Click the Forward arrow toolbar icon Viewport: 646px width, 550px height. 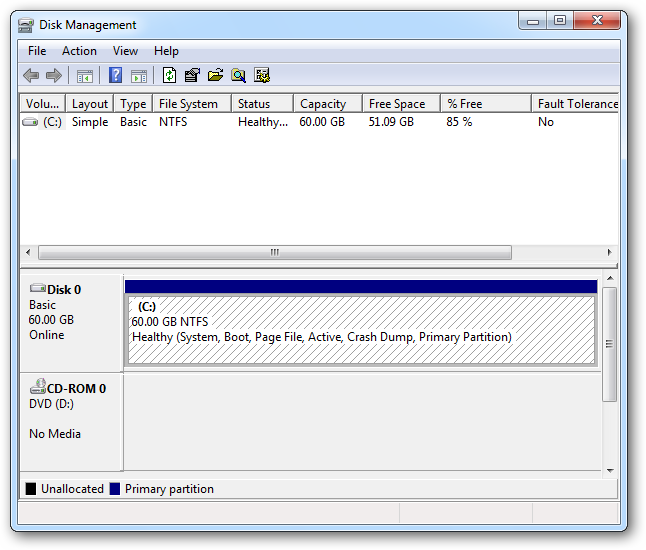pos(54,75)
